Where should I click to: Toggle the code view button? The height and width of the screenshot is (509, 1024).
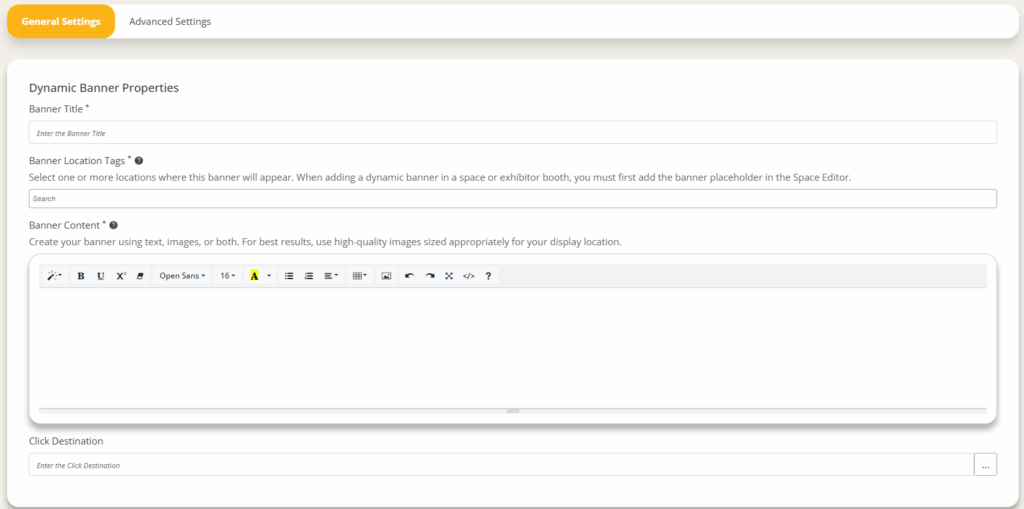coord(468,276)
